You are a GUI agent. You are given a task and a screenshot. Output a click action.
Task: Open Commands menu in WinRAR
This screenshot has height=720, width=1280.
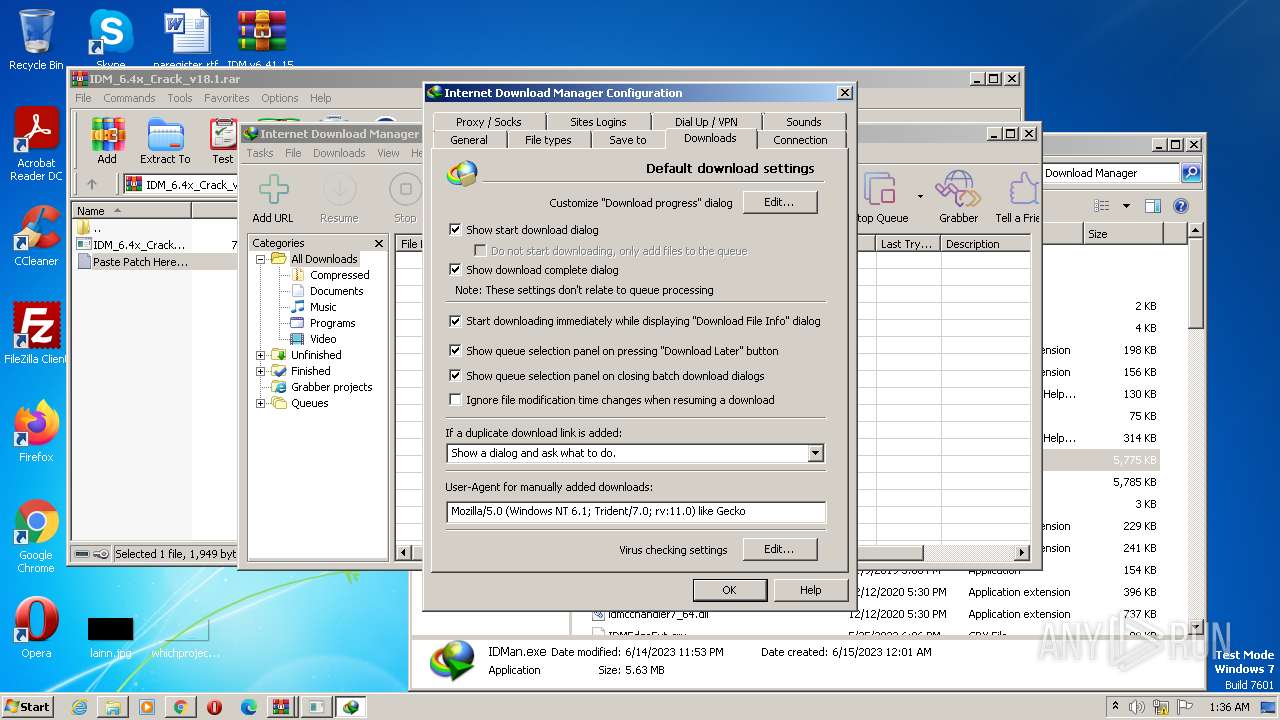129,98
